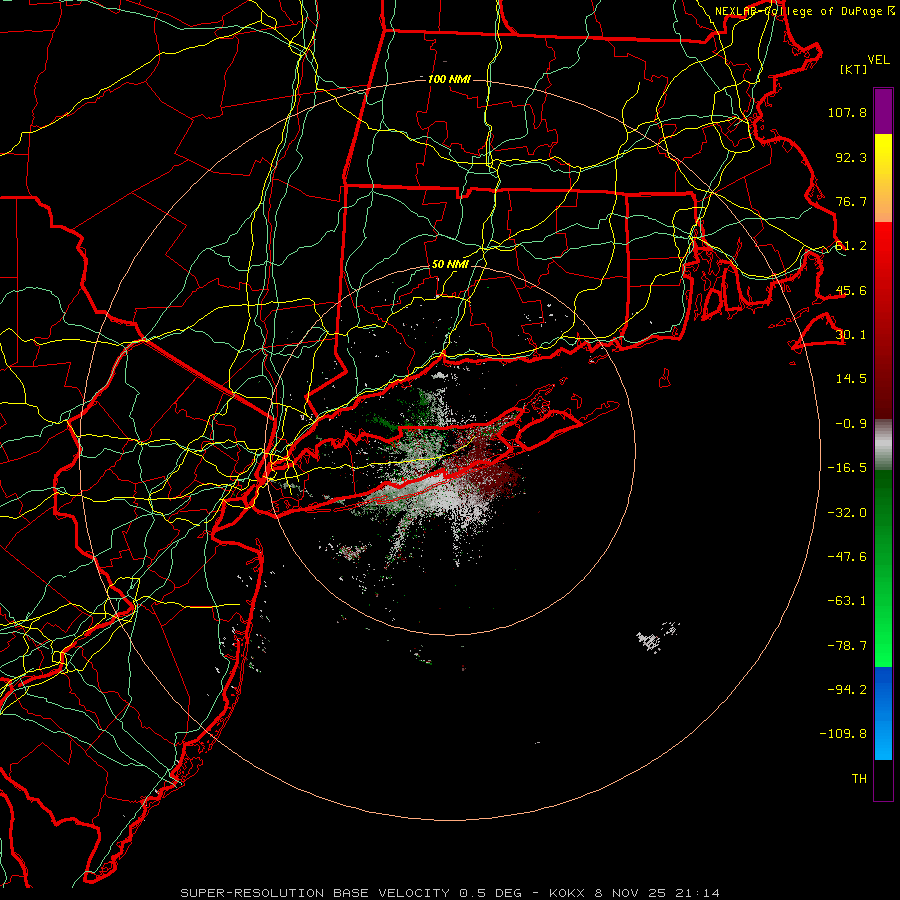Screen dimensions: 900x900
Task: Click the -32.0 scale value
Action: point(847,513)
